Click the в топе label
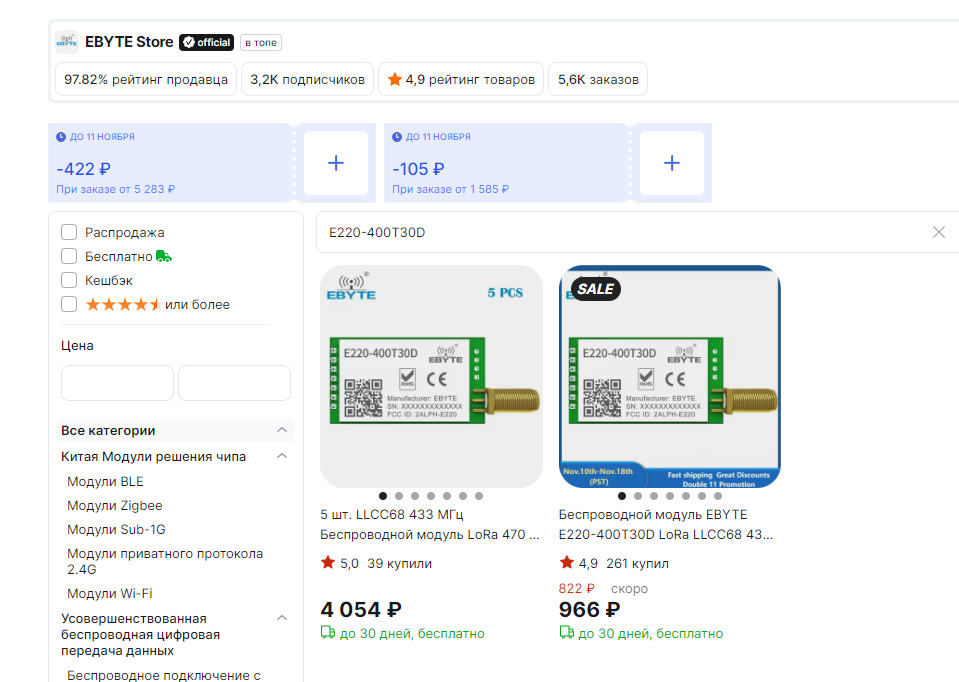This screenshot has height=682, width=959. pos(261,43)
